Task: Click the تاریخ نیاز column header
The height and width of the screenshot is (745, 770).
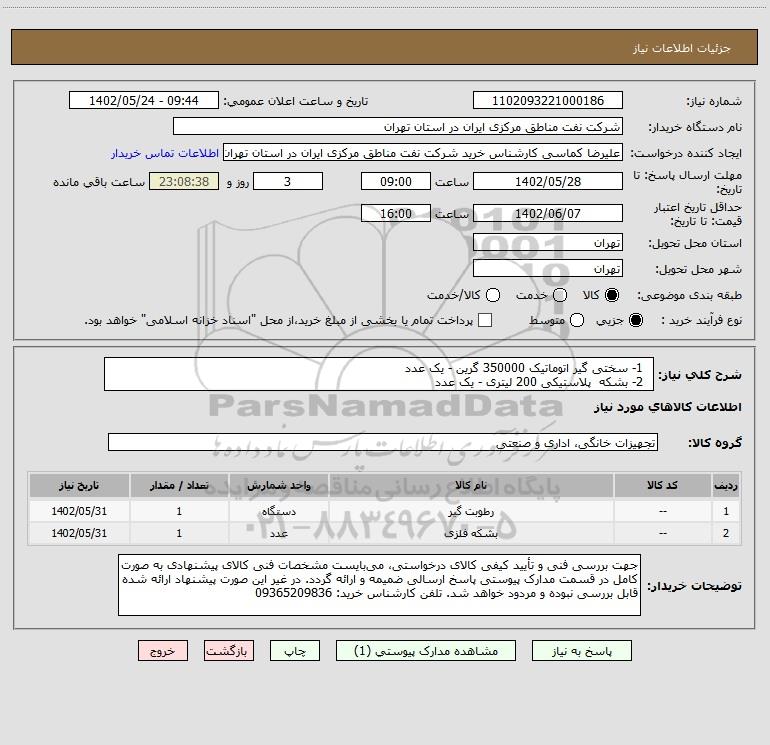Action: coord(79,485)
